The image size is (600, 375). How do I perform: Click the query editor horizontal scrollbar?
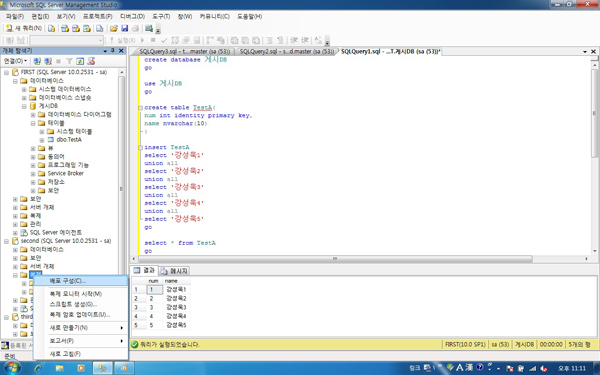point(335,259)
